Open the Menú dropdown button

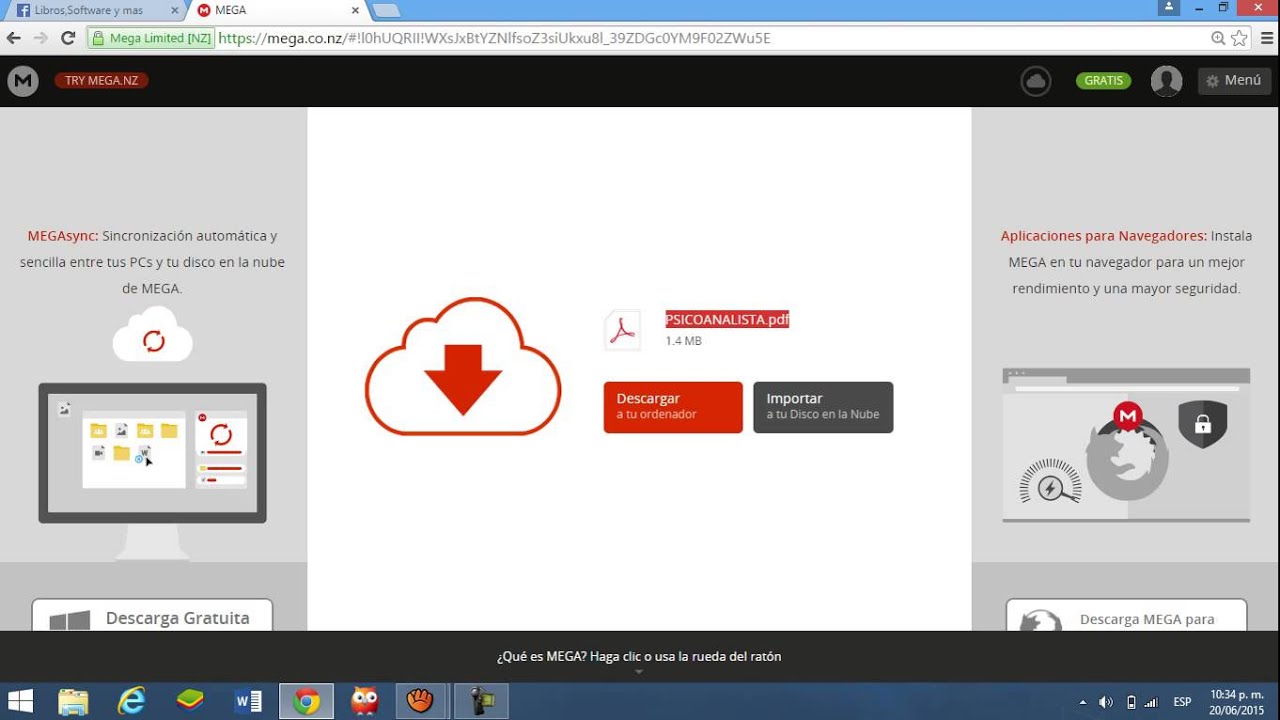coord(1235,81)
